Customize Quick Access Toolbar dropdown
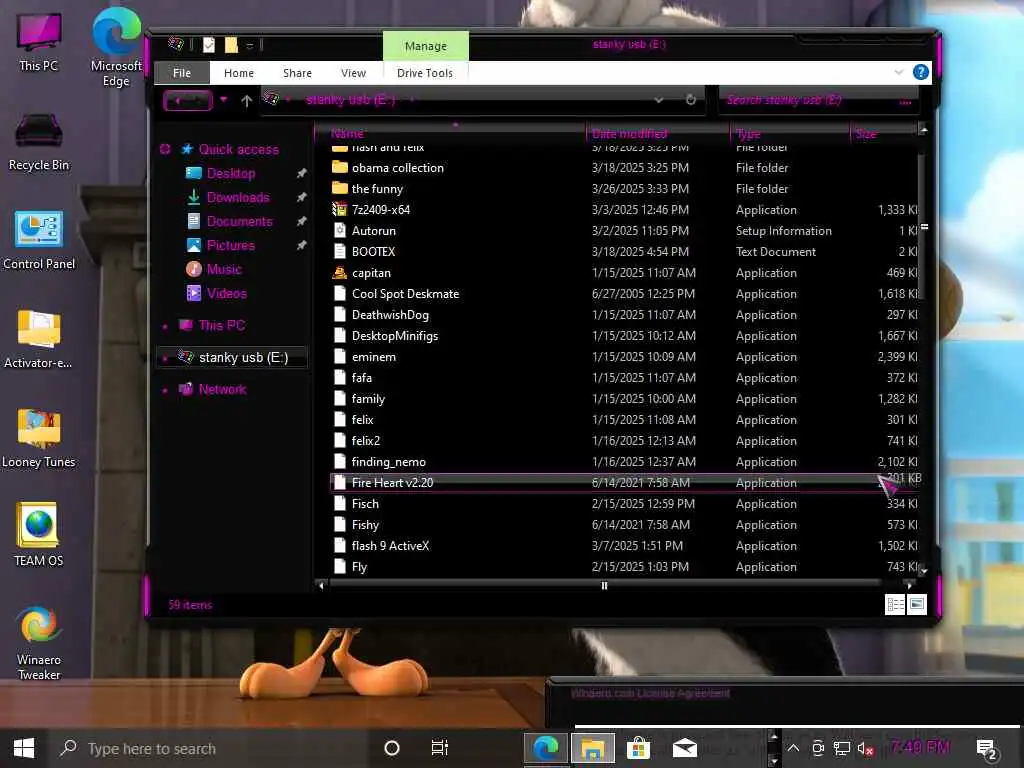This screenshot has width=1024, height=768. [249, 46]
